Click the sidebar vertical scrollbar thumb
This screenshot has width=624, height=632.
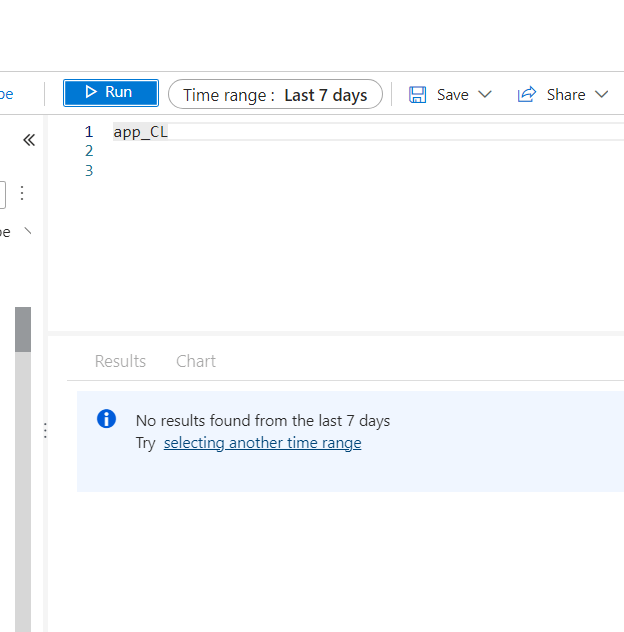click(x=23, y=329)
